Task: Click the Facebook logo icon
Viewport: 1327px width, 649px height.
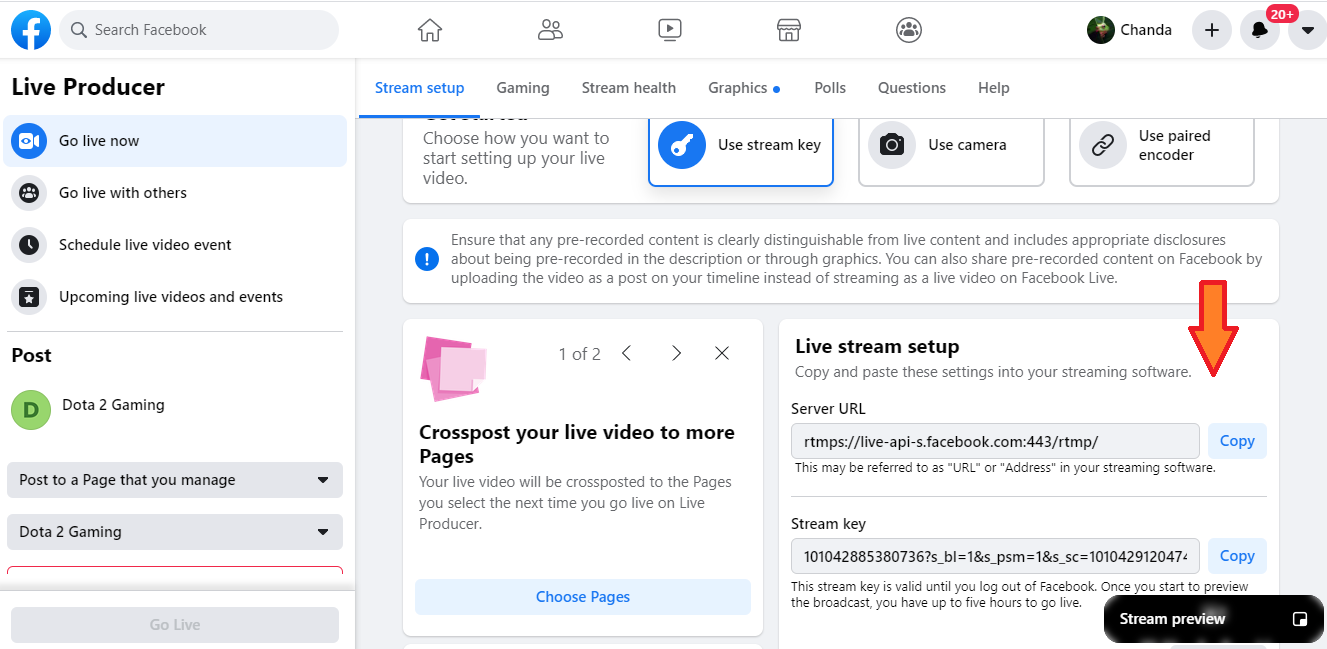Action: [x=31, y=30]
